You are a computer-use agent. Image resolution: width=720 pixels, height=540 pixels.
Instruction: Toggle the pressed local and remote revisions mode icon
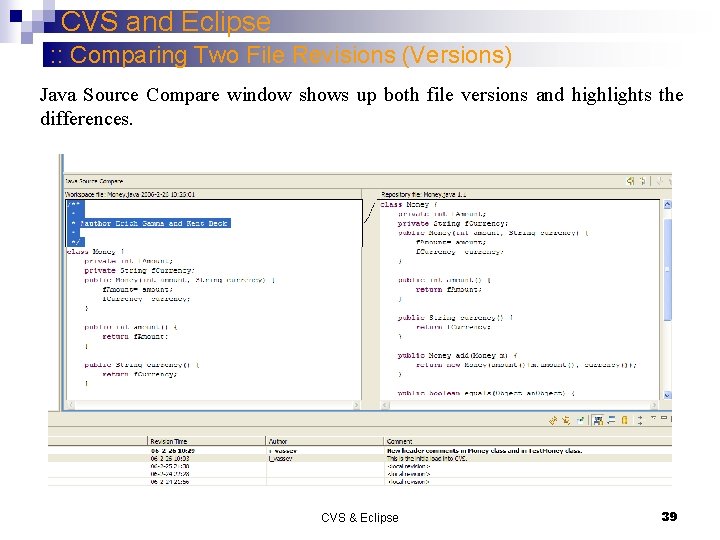pos(597,420)
